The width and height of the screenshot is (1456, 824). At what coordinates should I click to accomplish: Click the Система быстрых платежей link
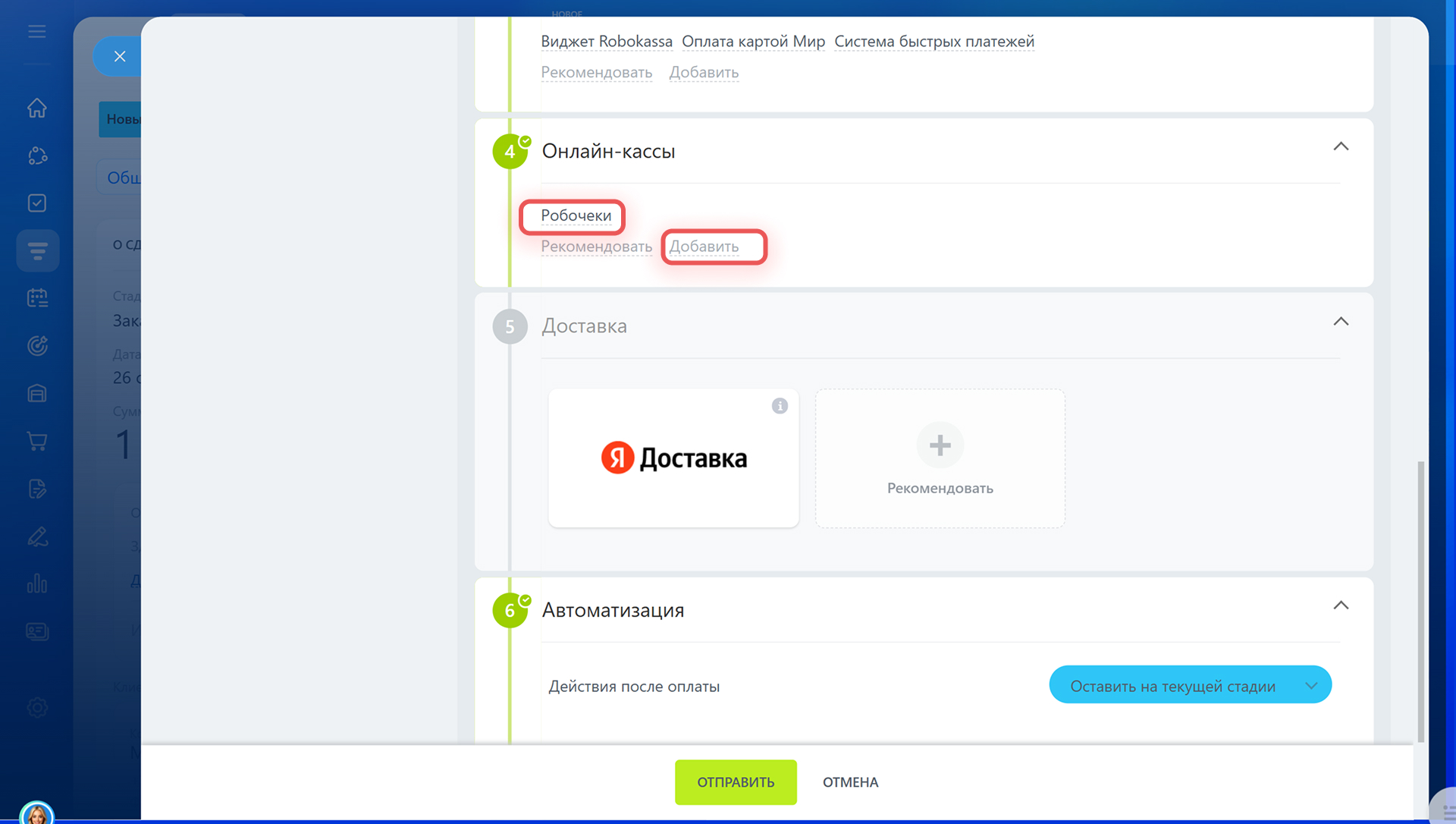pyautogui.click(x=934, y=42)
